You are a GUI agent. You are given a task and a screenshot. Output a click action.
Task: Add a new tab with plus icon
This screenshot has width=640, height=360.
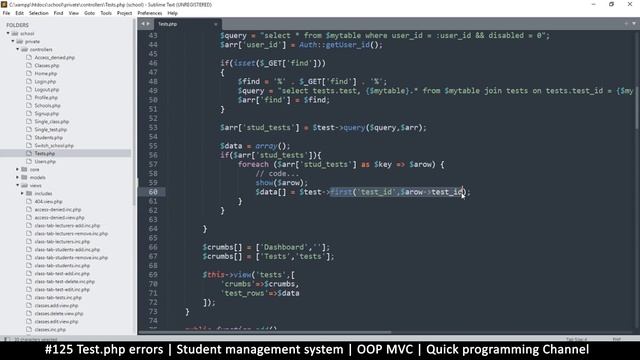626,24
